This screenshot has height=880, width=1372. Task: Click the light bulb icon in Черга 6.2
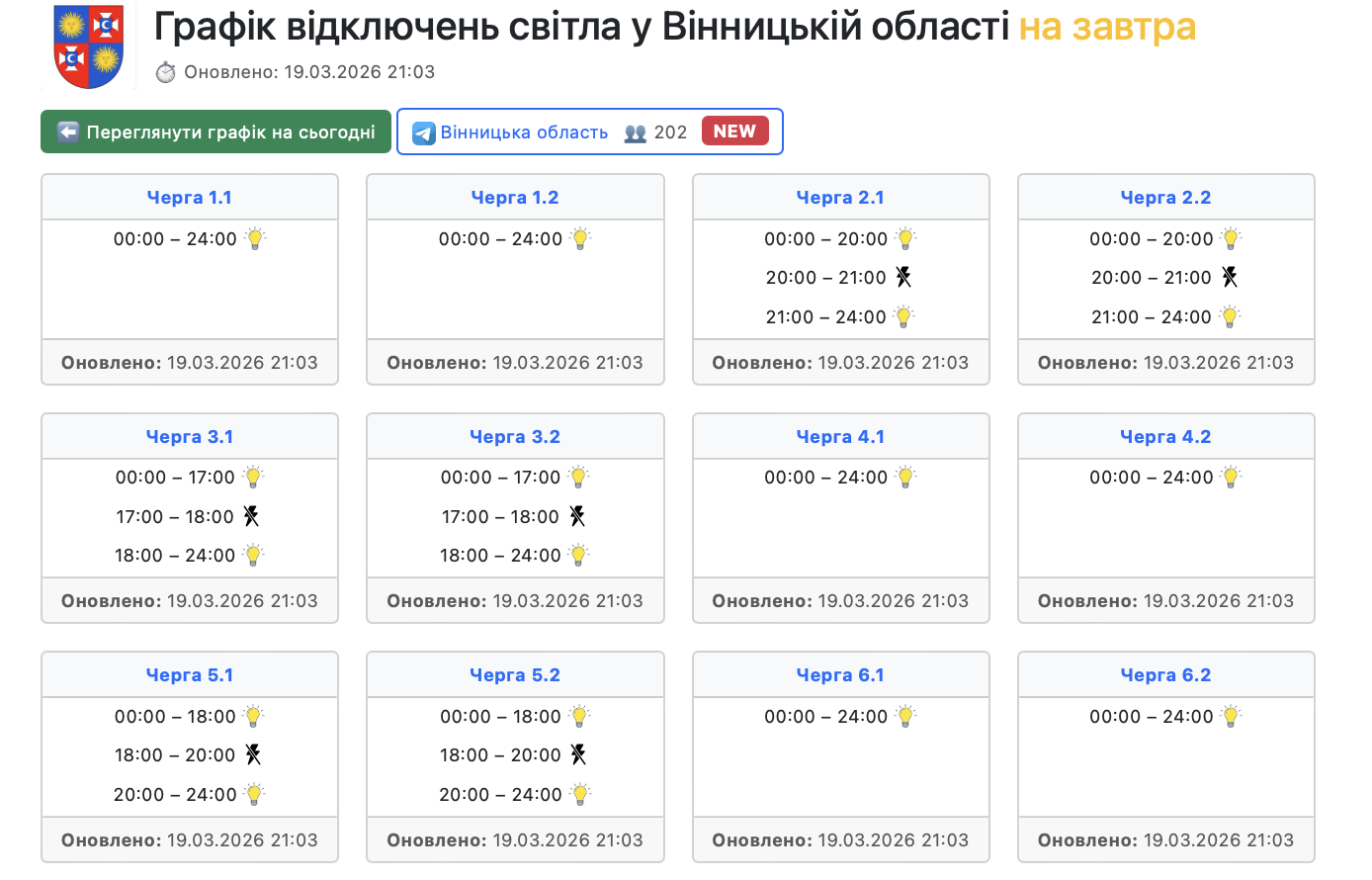(1231, 716)
